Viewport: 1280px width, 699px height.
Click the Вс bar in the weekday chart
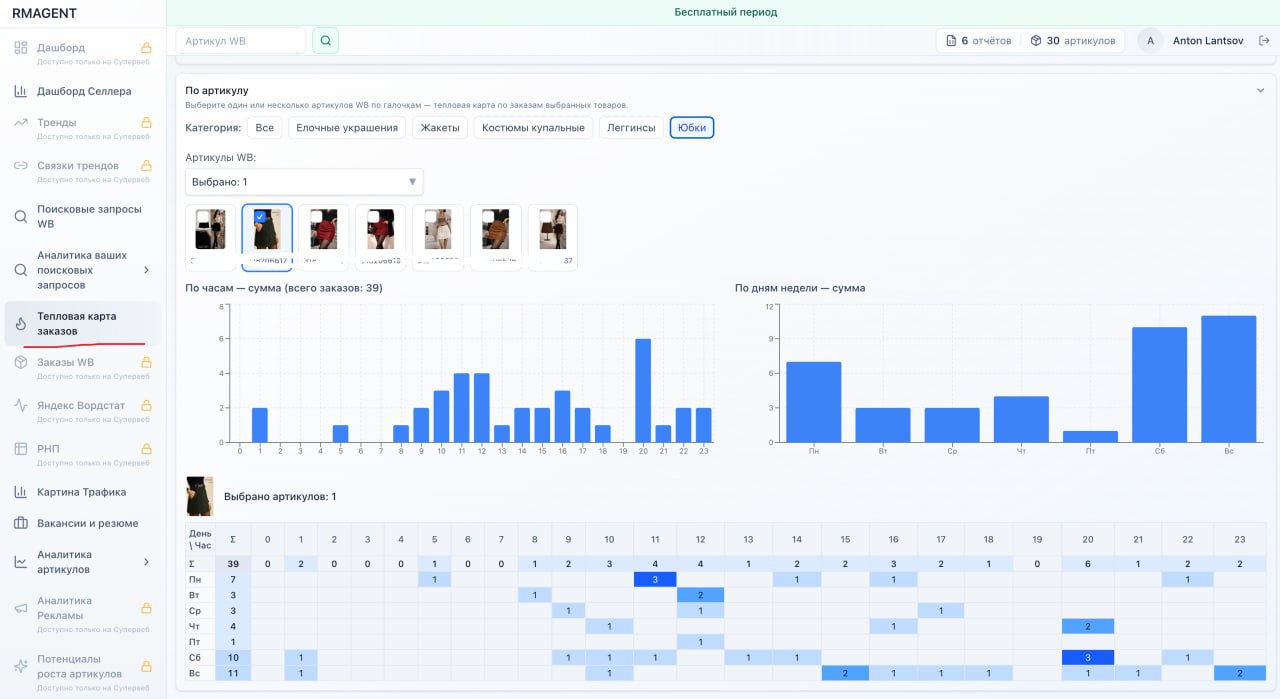pyautogui.click(x=1228, y=379)
